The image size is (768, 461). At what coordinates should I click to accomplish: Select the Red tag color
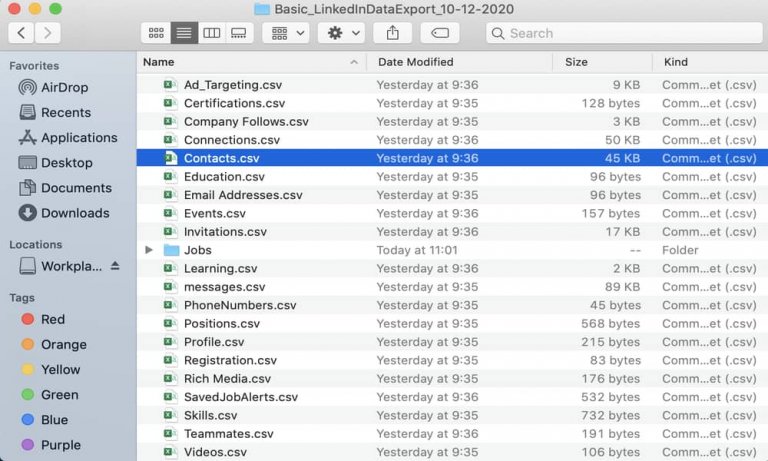(53, 320)
